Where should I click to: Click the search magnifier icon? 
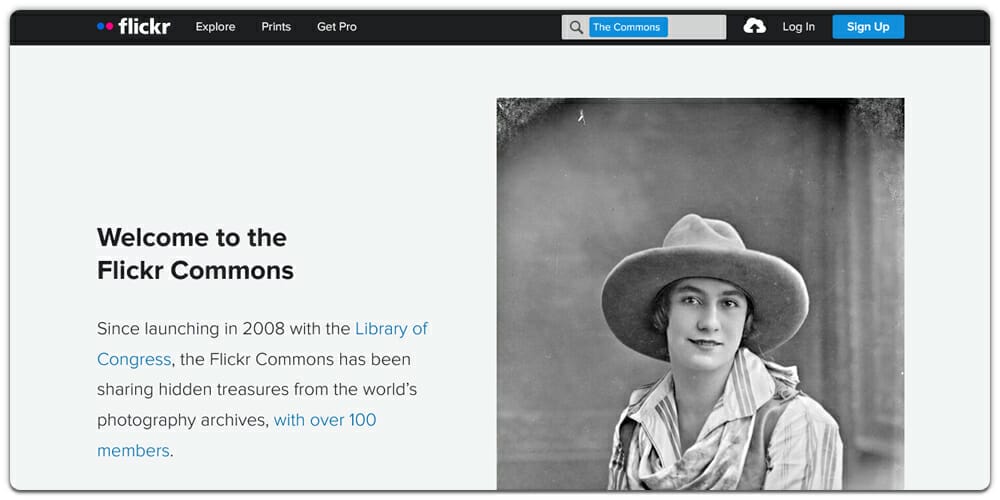576,27
